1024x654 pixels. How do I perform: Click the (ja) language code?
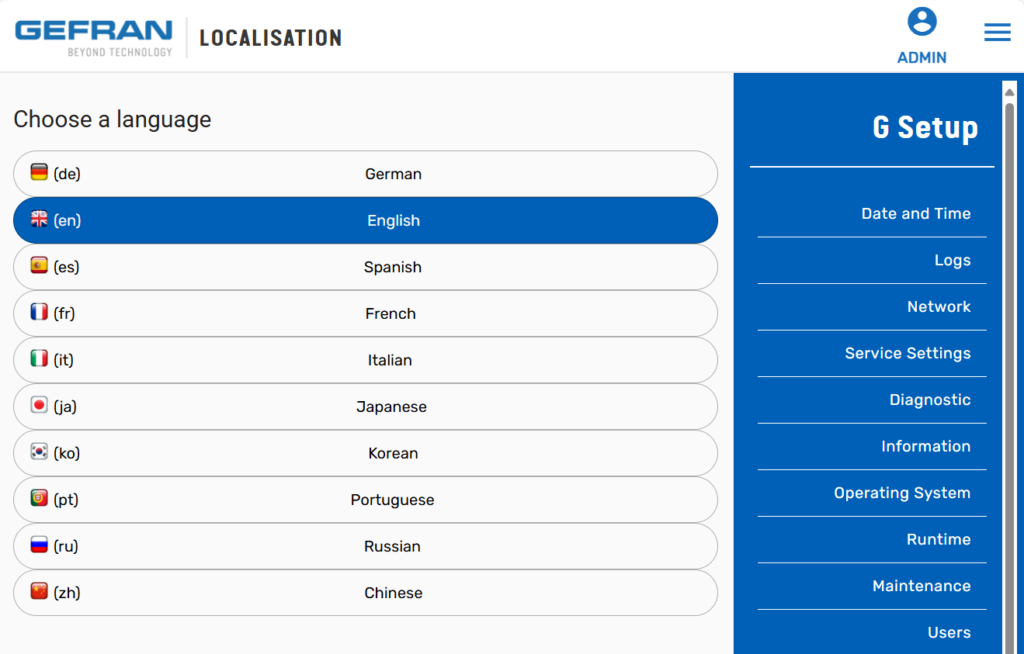65,406
